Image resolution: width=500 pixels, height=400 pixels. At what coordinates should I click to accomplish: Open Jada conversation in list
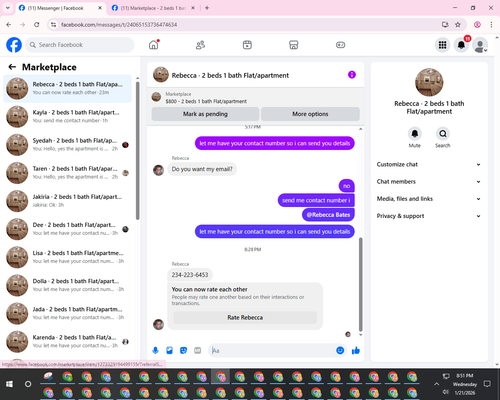tap(68, 313)
